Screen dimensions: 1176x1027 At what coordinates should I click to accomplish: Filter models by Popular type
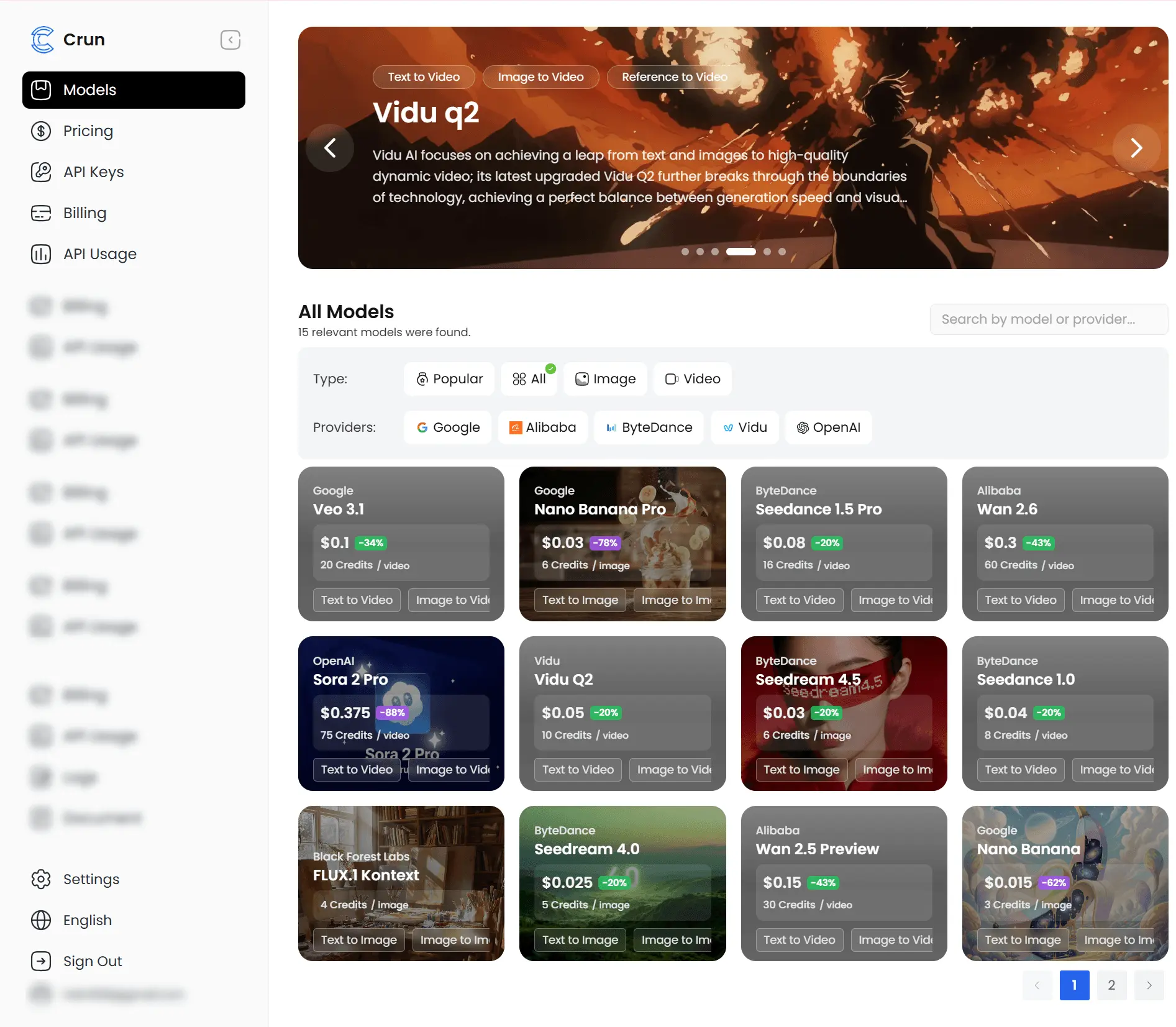pos(449,379)
